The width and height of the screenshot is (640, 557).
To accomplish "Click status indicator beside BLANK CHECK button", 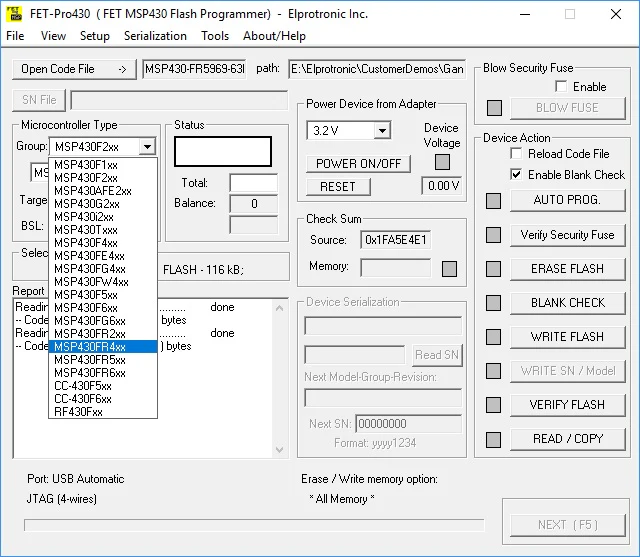I will click(493, 303).
